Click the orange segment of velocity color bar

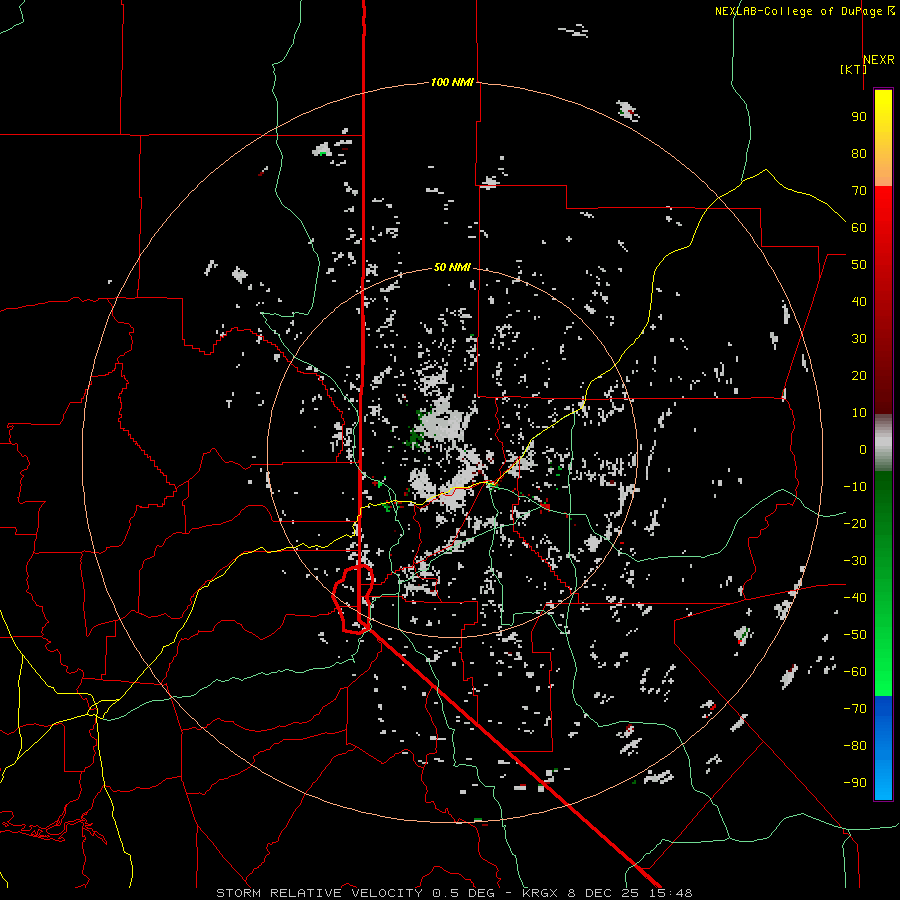pyautogui.click(x=883, y=170)
